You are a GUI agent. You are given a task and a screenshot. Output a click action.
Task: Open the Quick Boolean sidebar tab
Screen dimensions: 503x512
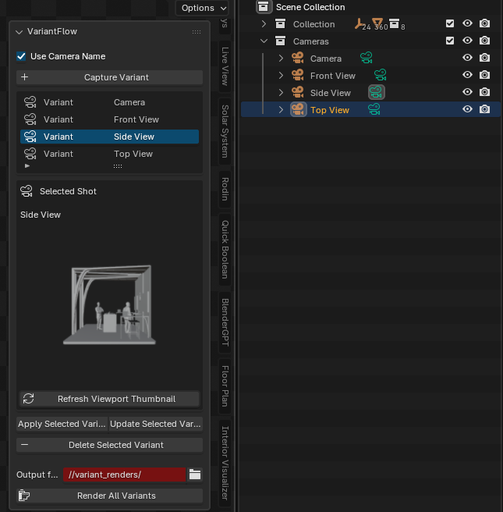225,249
